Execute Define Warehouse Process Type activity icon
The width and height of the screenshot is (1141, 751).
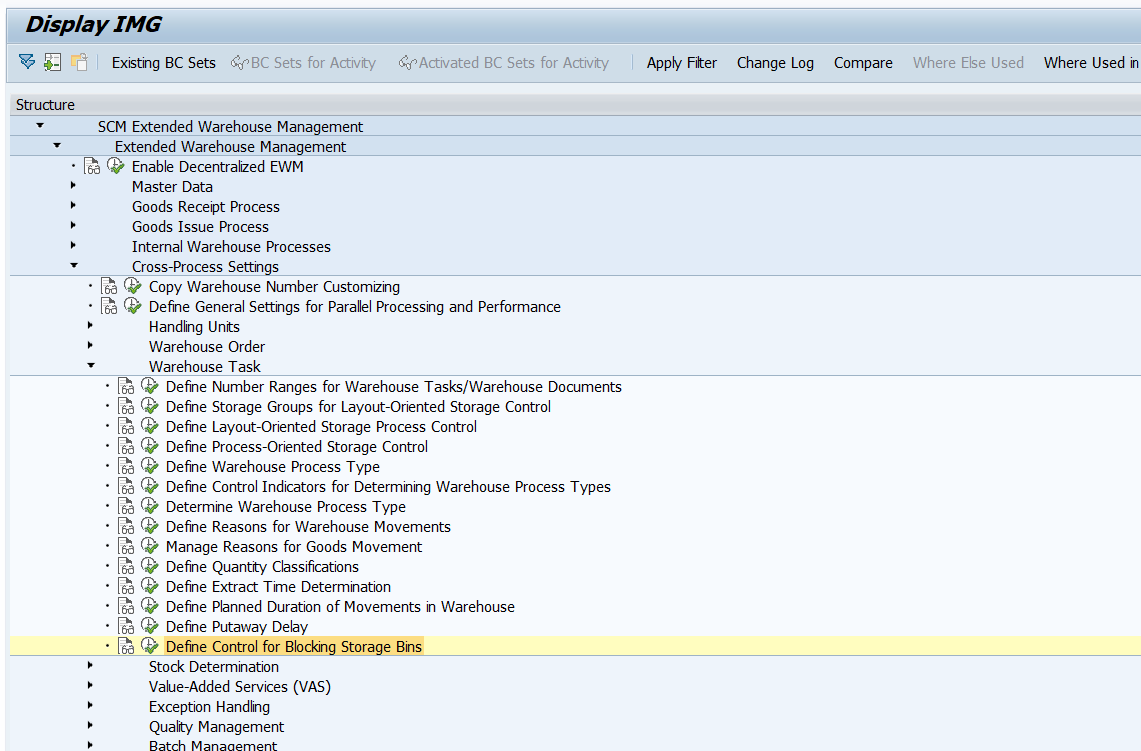(x=149, y=466)
